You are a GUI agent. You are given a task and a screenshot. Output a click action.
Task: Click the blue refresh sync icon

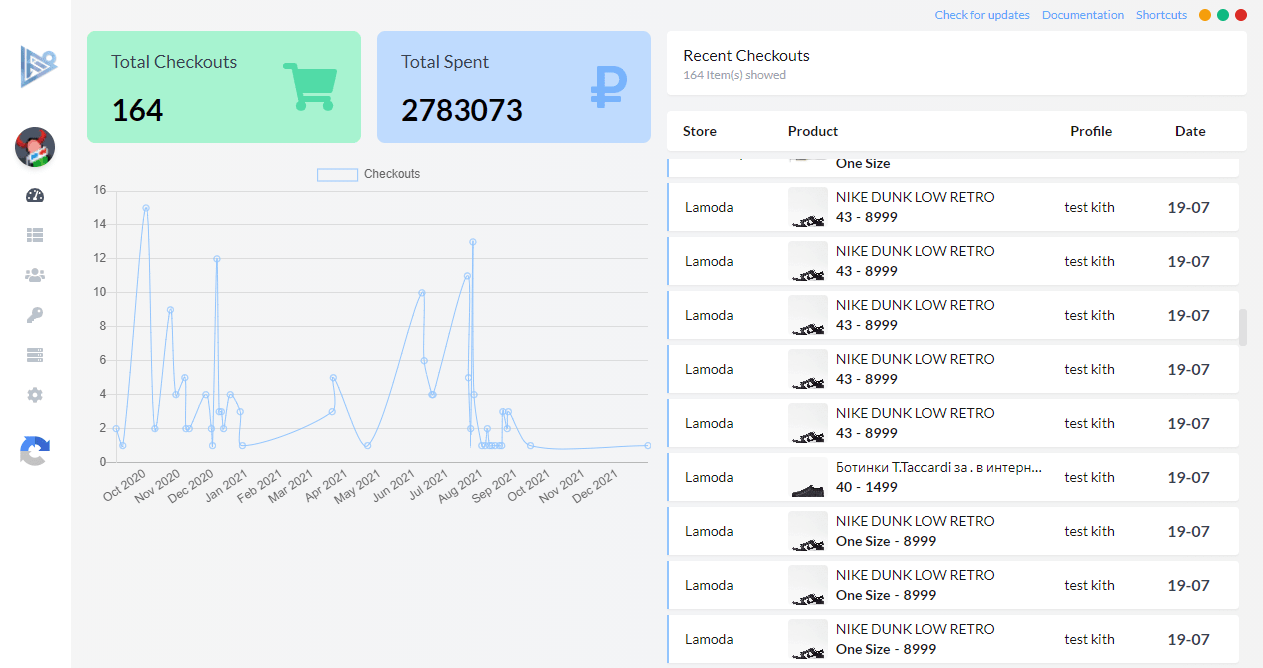35,451
